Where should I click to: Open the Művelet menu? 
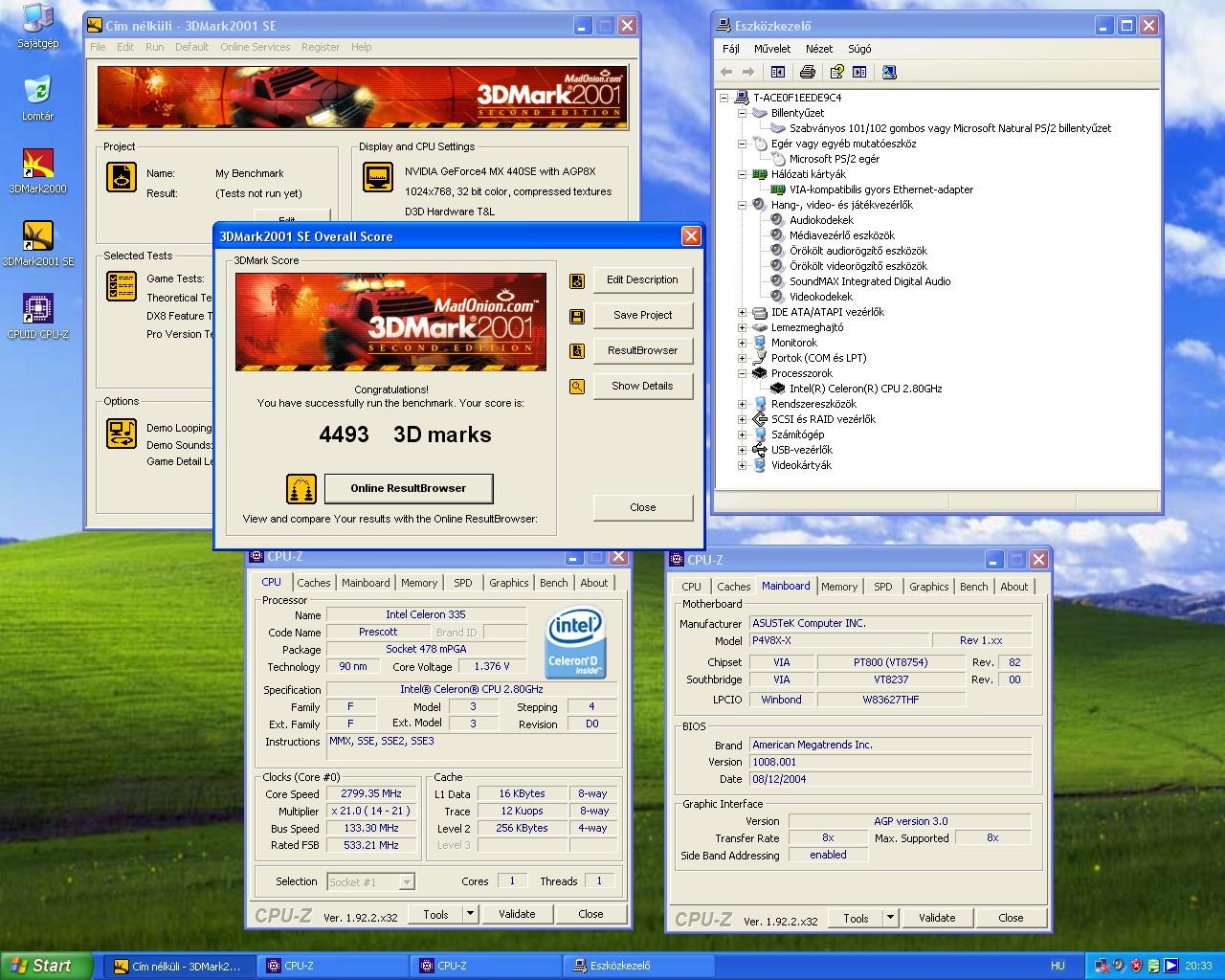pos(772,48)
